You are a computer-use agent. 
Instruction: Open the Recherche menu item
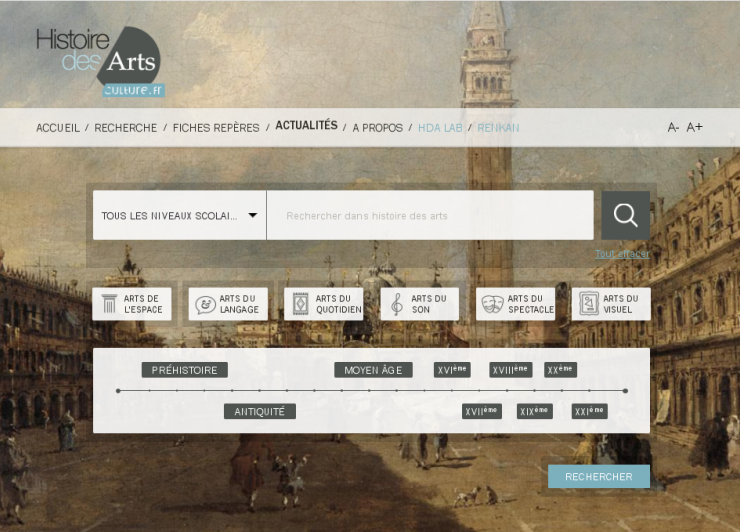[126, 128]
